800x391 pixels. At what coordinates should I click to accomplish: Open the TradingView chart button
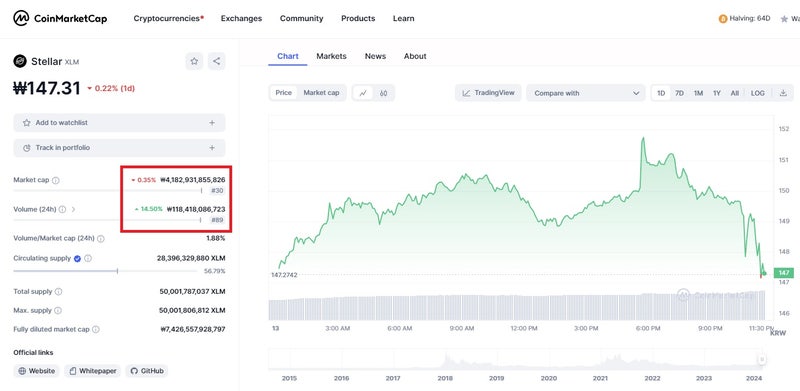click(x=488, y=93)
